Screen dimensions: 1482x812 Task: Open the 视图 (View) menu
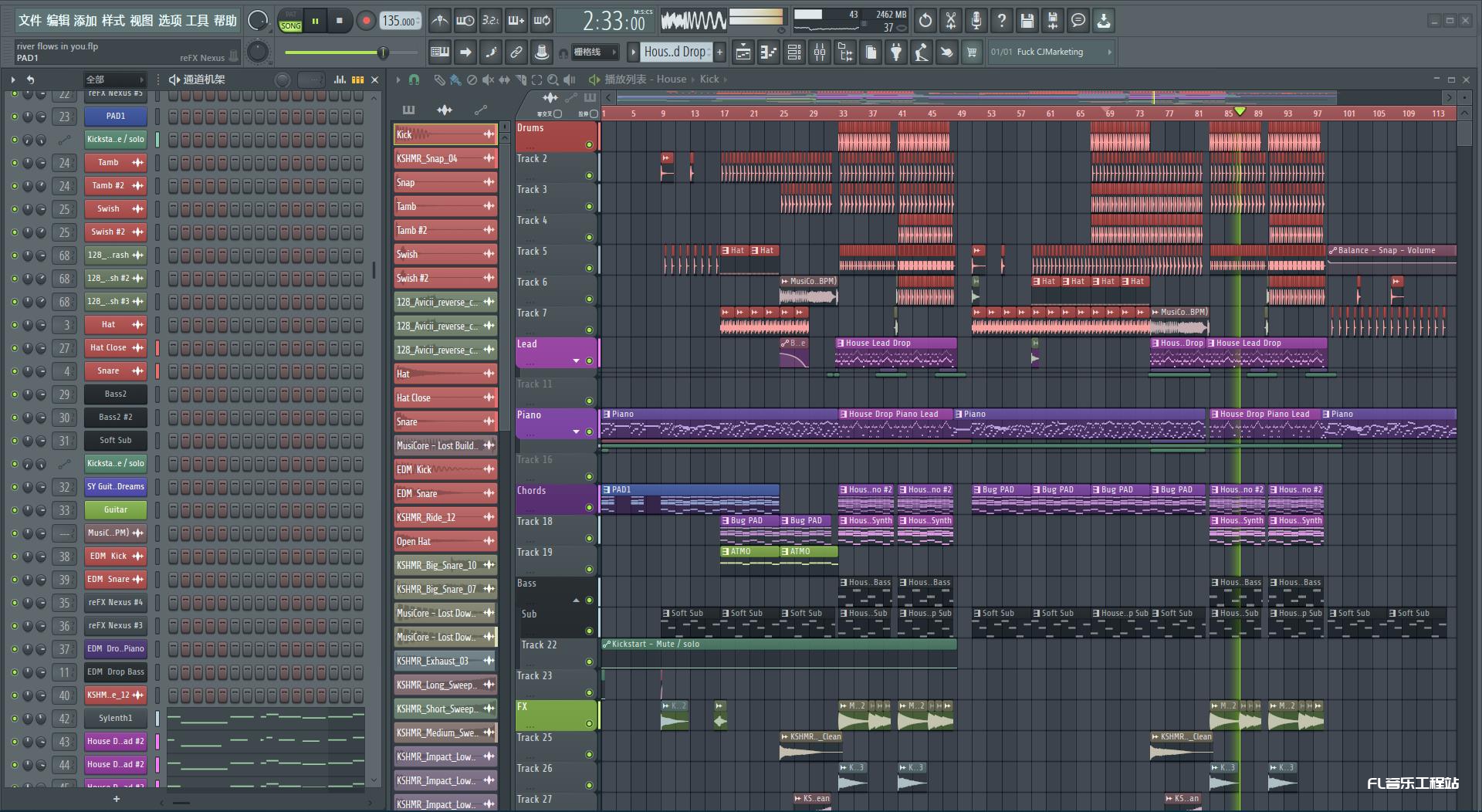tap(141, 20)
